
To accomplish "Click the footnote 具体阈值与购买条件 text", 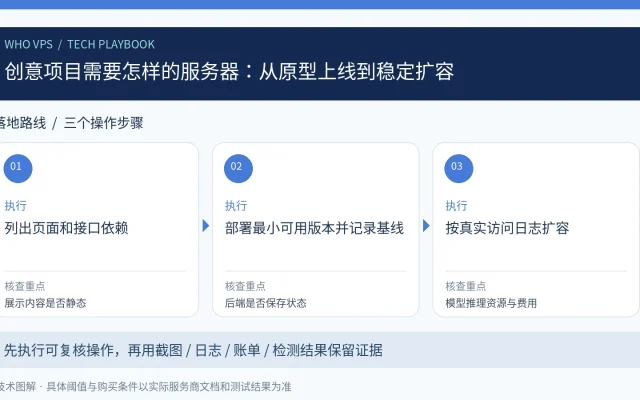I will tap(169, 387).
